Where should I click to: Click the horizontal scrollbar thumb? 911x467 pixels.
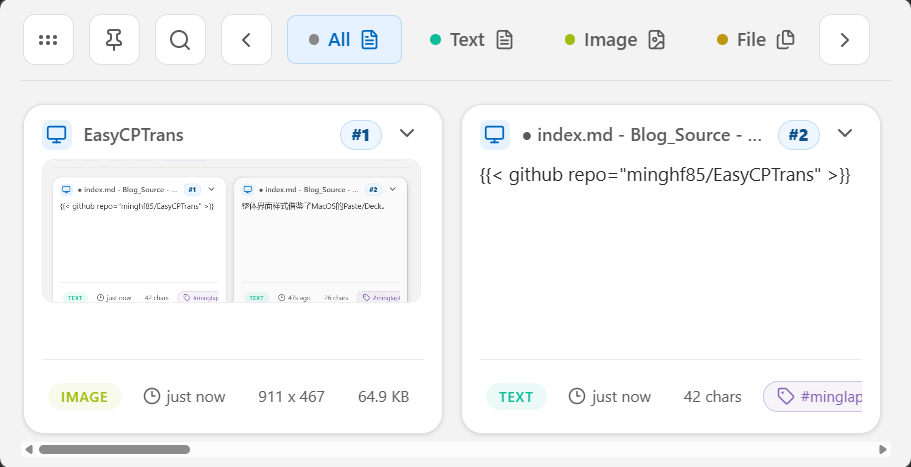pyautogui.click(x=114, y=450)
